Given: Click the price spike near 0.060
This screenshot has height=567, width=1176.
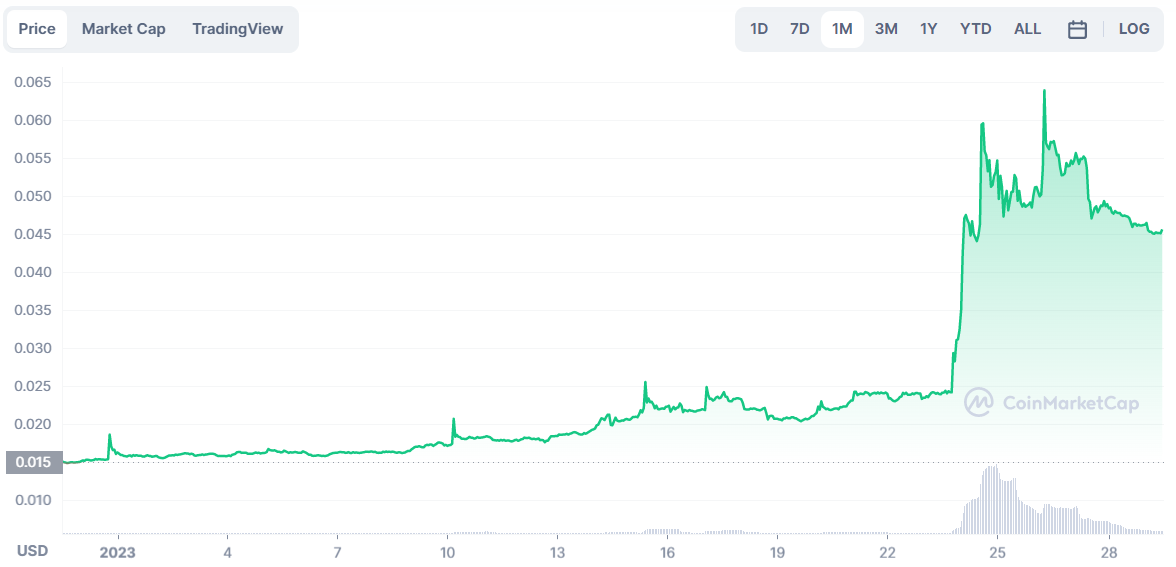Looking at the screenshot, I should point(982,124).
